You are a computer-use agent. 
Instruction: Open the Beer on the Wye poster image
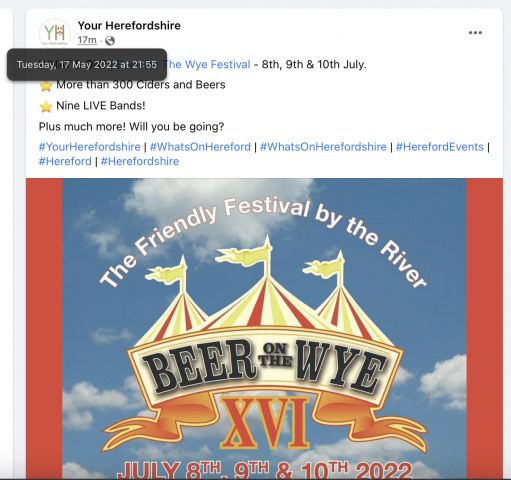tap(264, 328)
